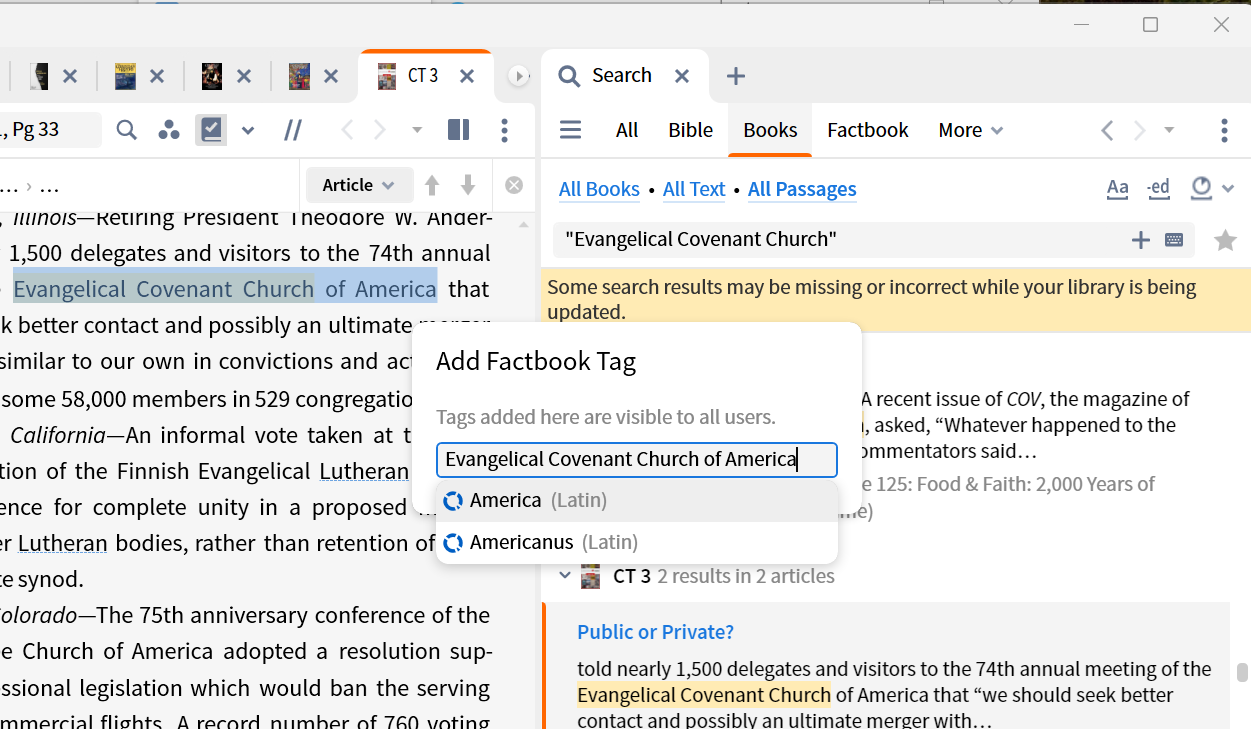Open the visual filters dots icon

click(169, 130)
